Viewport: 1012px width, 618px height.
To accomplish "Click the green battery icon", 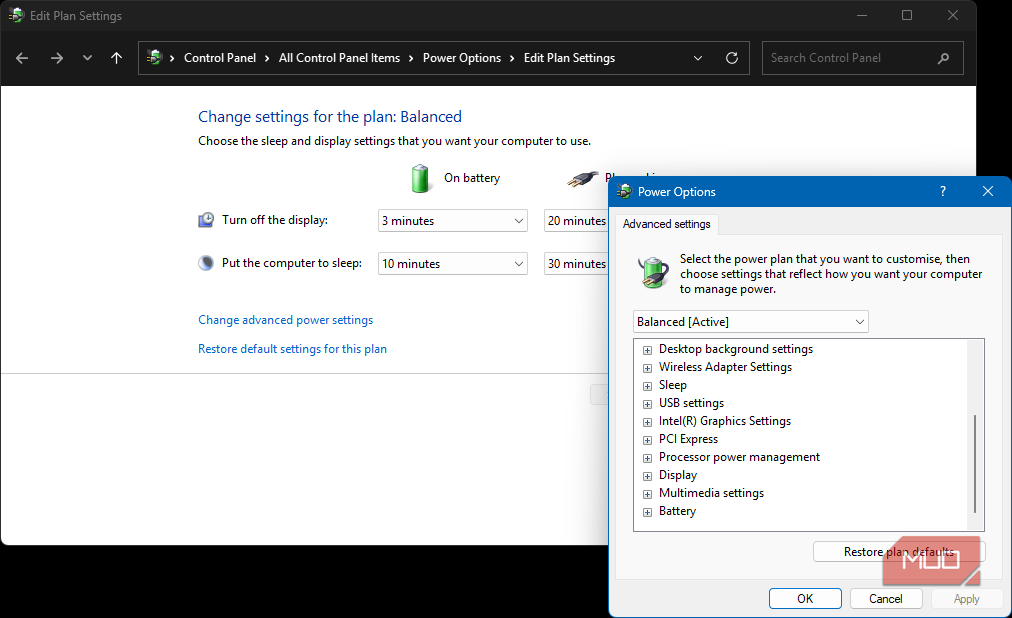I will (x=420, y=178).
